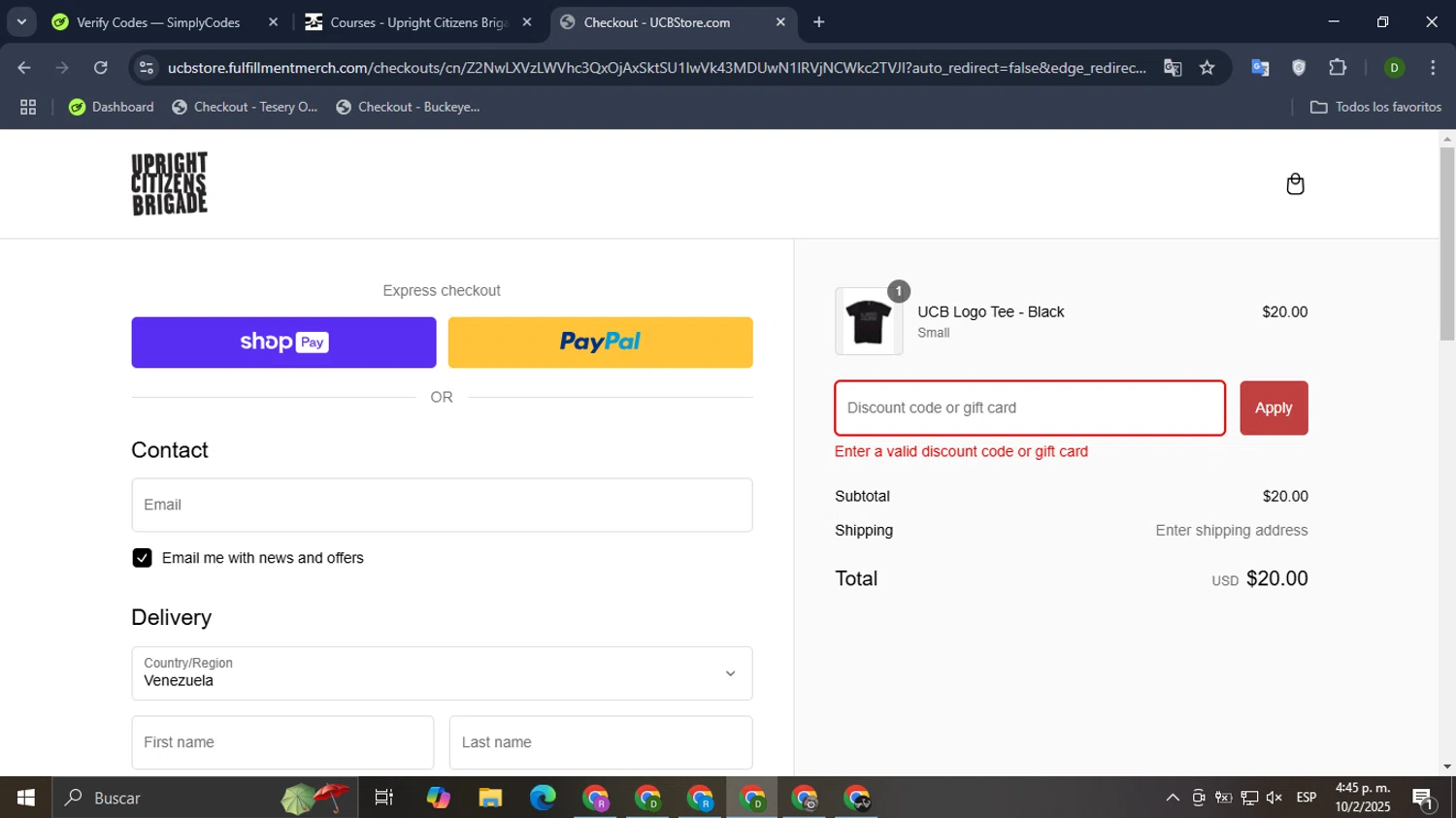Open Todos los favoritos bookmarks folder
Image resolution: width=1456 pixels, height=818 pixels.
tap(1375, 107)
